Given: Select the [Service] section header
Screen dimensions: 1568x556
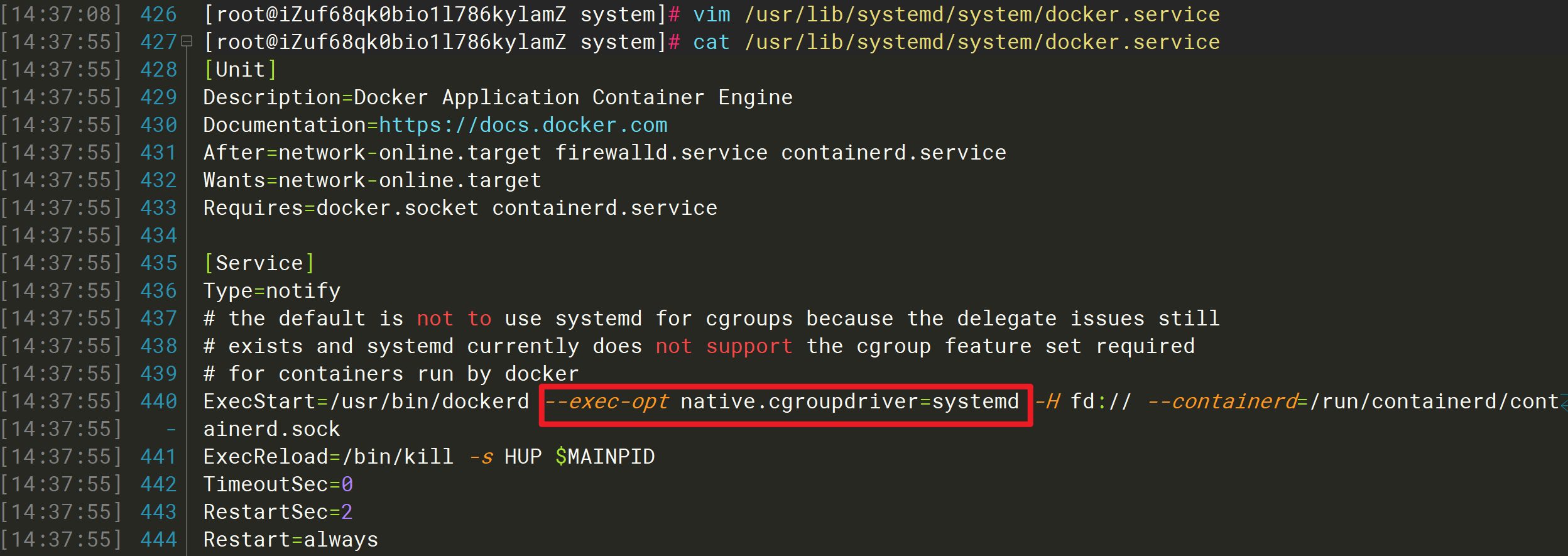Looking at the screenshot, I should click(x=259, y=263).
